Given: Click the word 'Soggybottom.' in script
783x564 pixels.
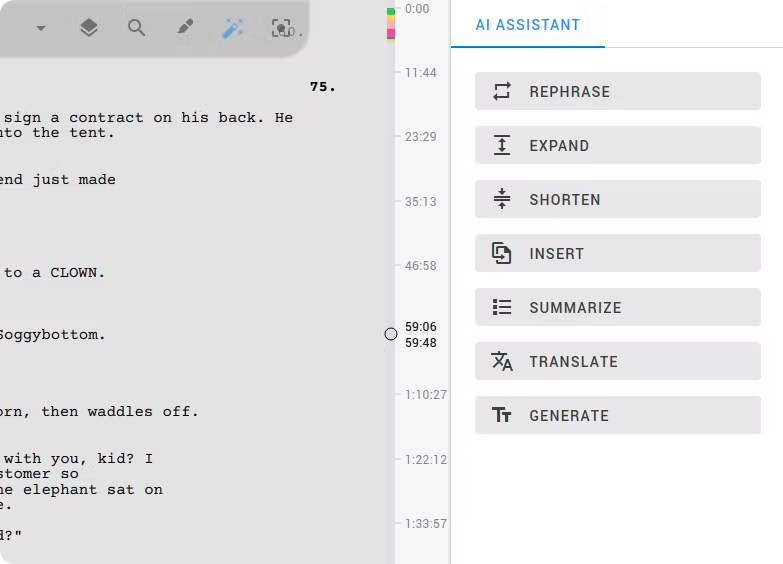Looking at the screenshot, I should 52,335.
